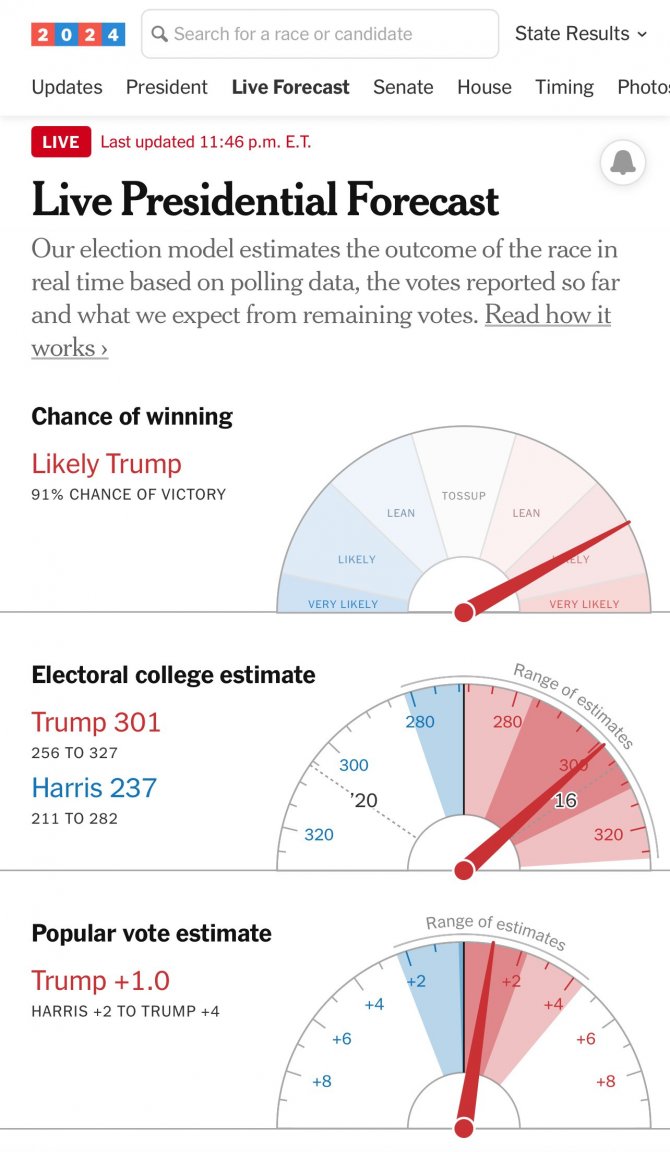
Task: Go to the President tab
Action: (x=167, y=87)
